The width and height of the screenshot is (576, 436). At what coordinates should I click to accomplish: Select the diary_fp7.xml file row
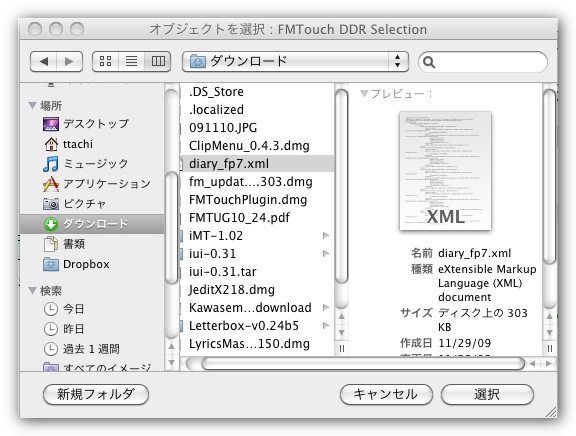coord(257,163)
